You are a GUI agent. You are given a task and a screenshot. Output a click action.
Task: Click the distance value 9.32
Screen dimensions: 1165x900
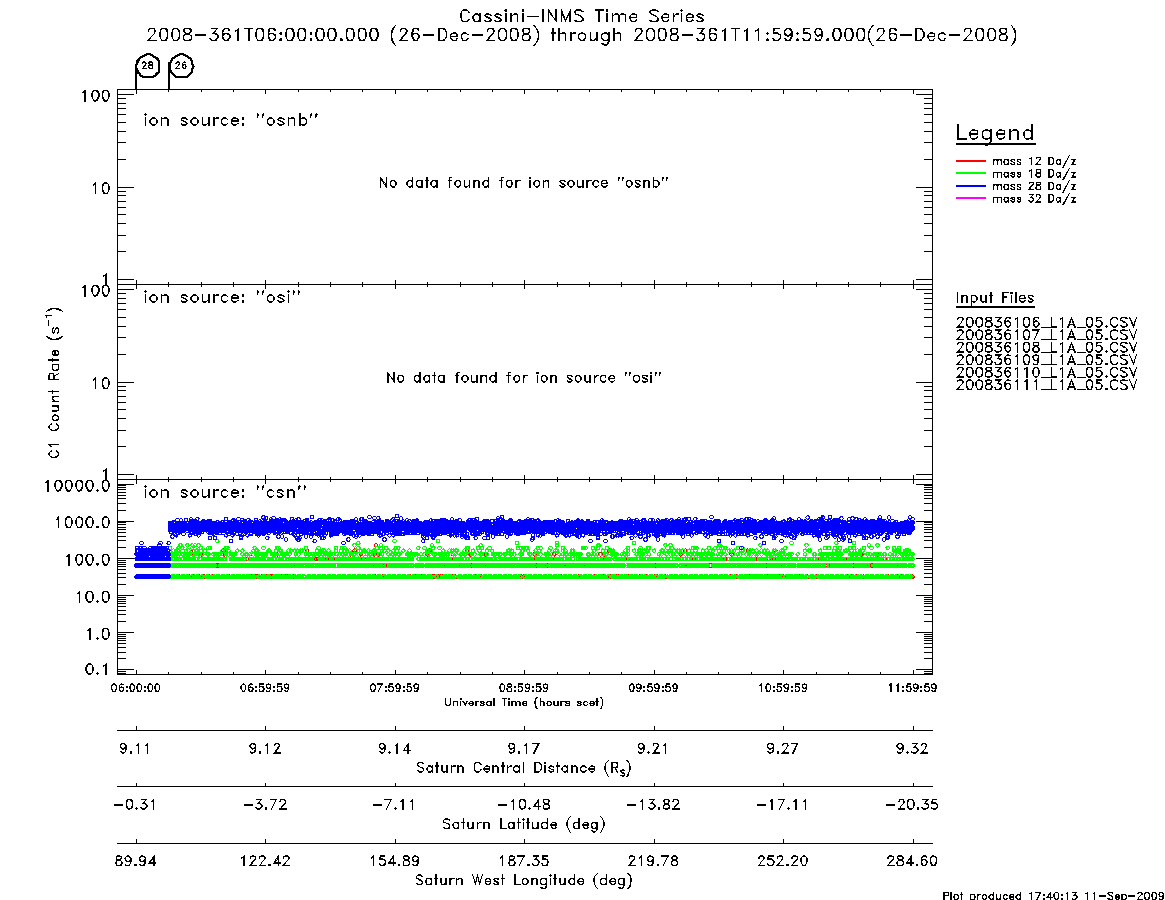click(912, 748)
